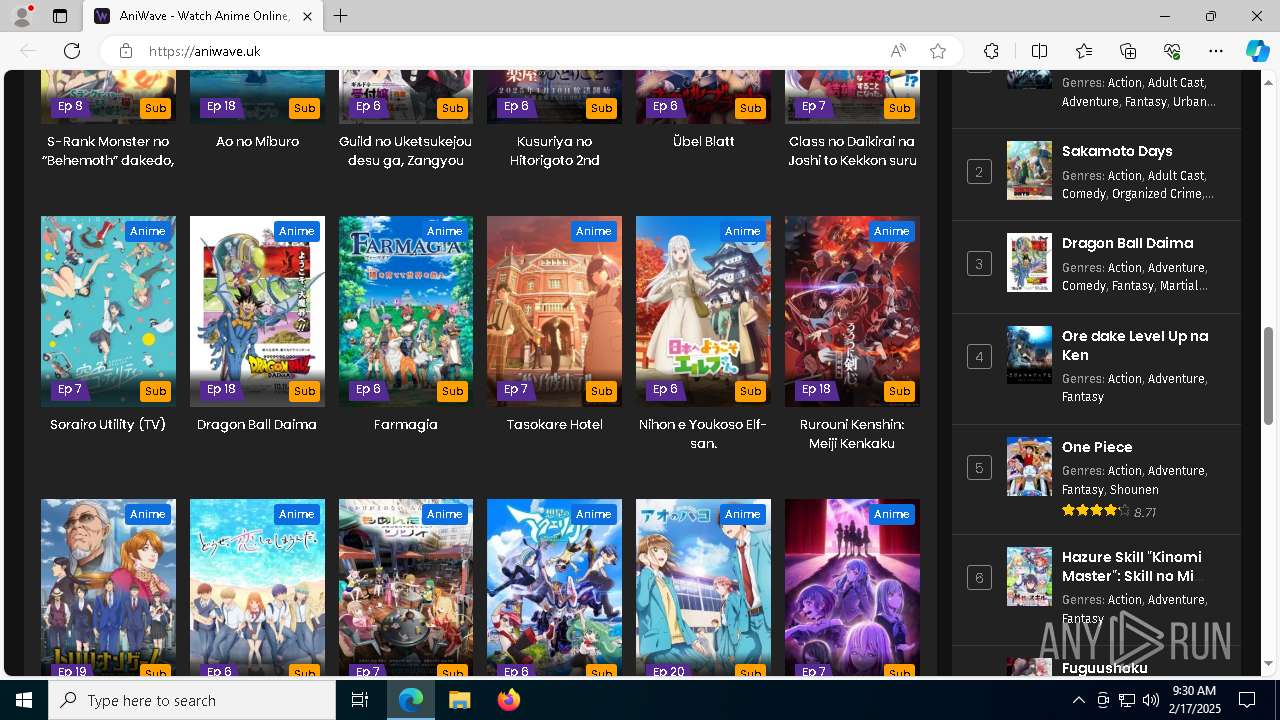The image size is (1280, 720).
Task: Open the tab actions menu icon
Action: pos(60,16)
